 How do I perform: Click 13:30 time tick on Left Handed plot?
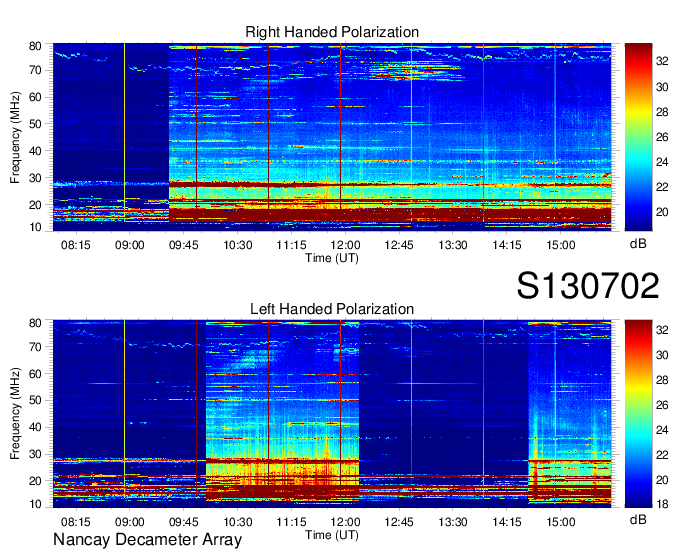tap(453, 522)
